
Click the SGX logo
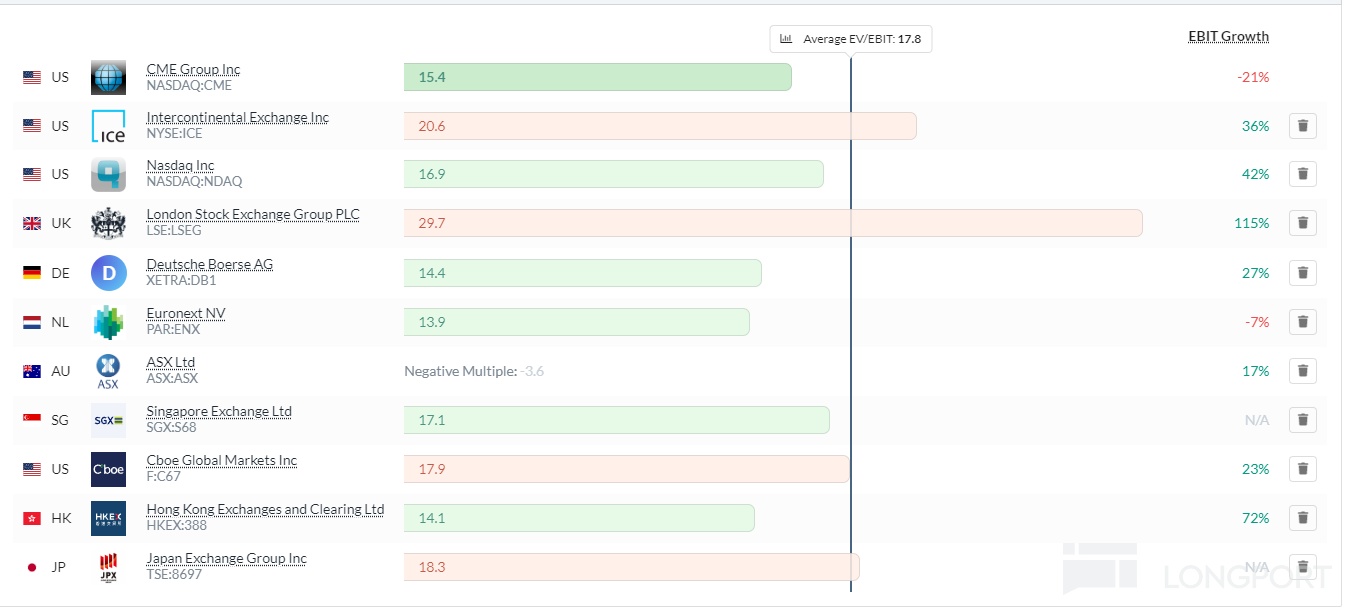[x=108, y=420]
